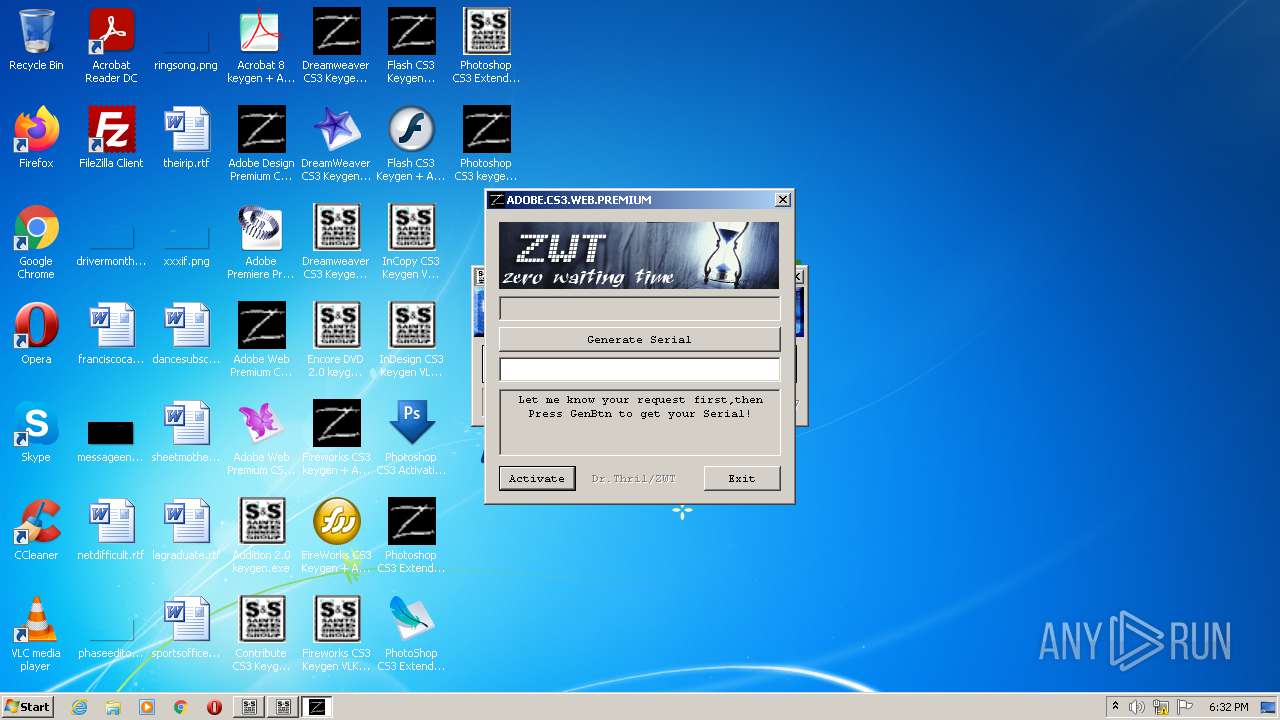This screenshot has width=1280, height=720.
Task: Select the drivermonth... desktop file
Action: (x=111, y=242)
